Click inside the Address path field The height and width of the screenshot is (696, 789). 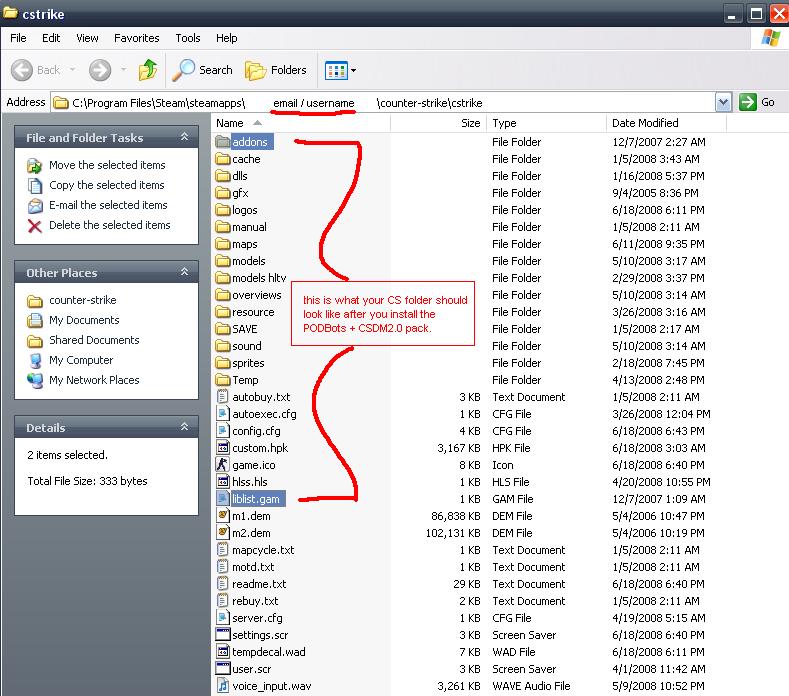click(382, 103)
